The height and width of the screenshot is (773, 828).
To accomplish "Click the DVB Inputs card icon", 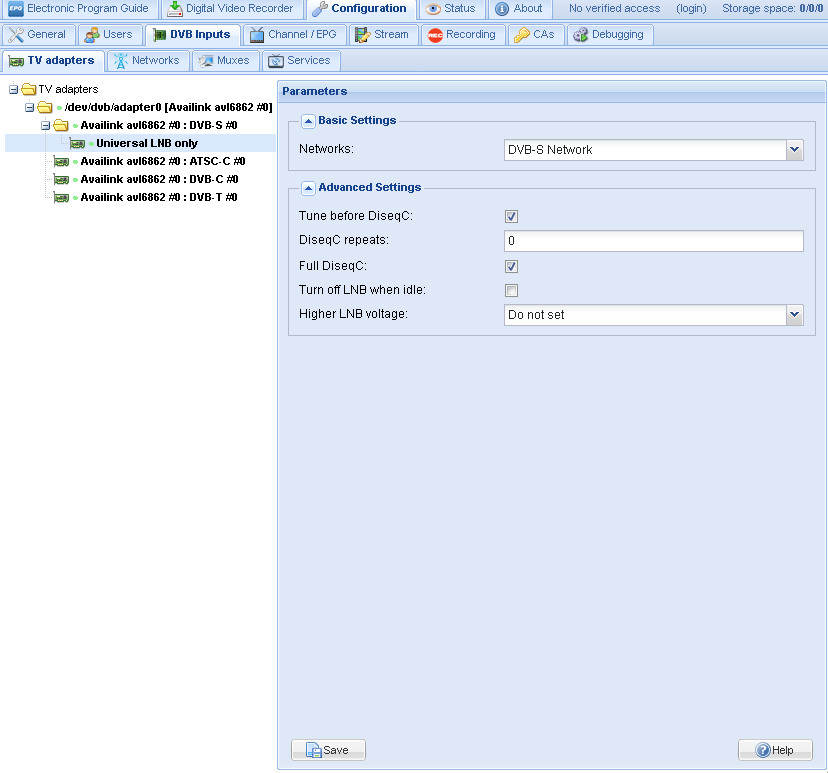I will point(159,35).
